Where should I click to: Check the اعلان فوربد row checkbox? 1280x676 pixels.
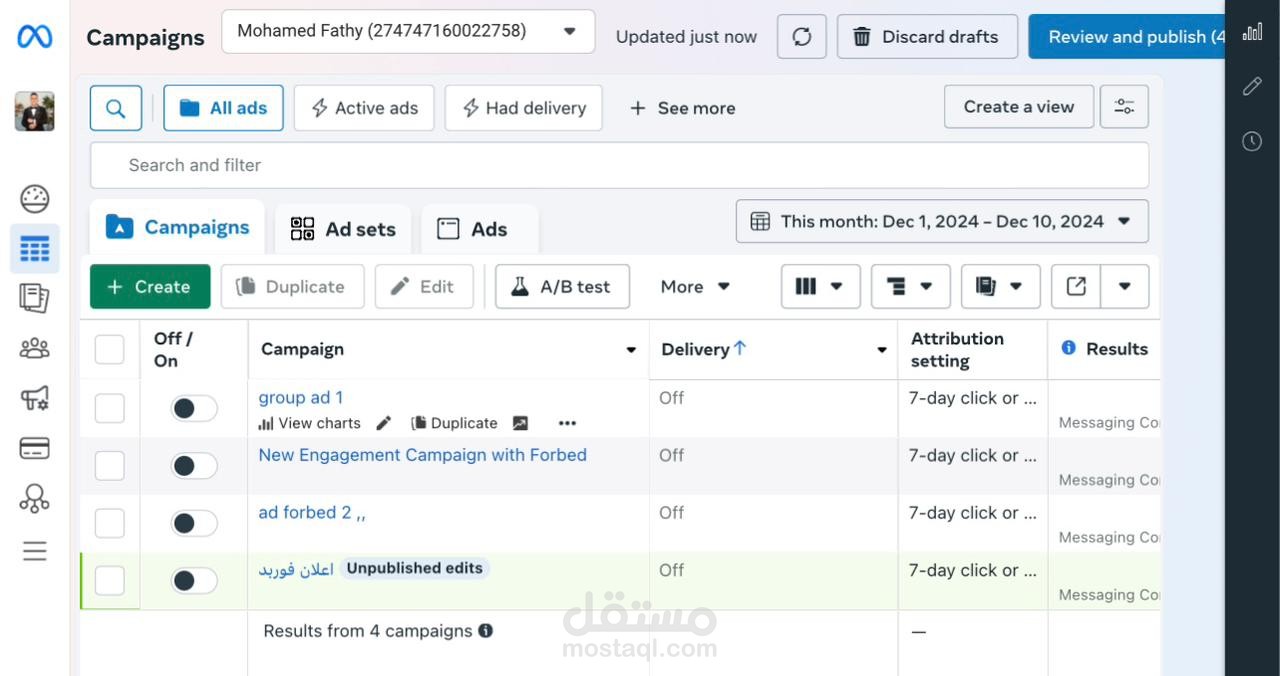tap(109, 581)
